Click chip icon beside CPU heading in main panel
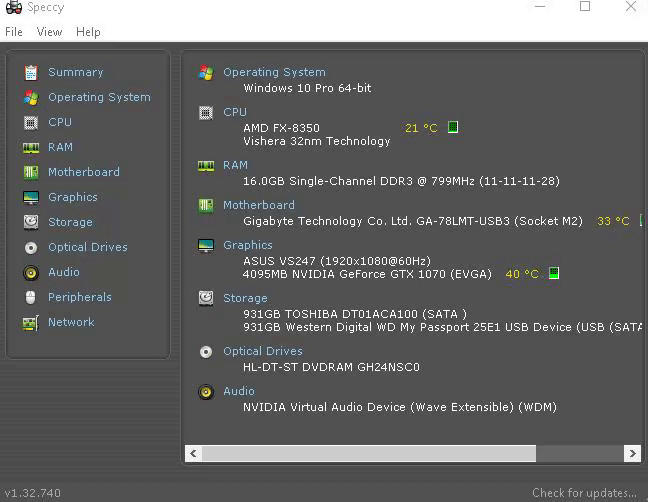The image size is (648, 502). tap(206, 113)
